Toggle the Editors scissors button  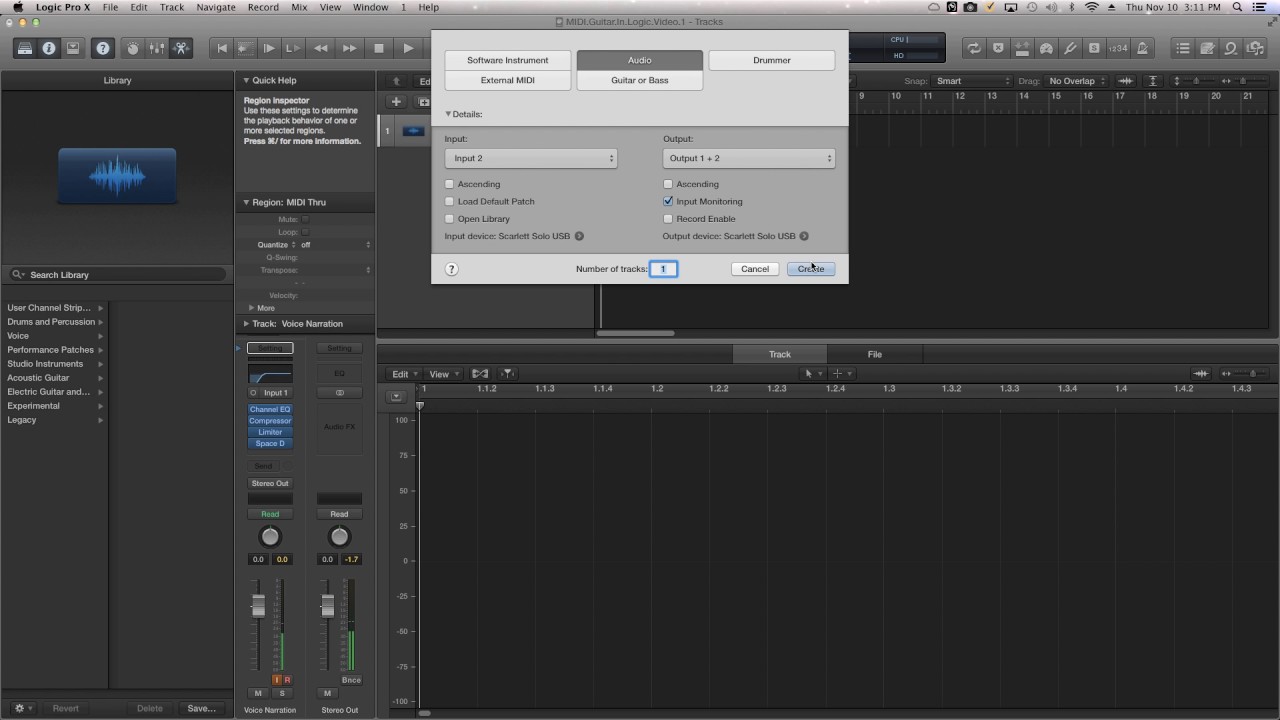pos(181,48)
